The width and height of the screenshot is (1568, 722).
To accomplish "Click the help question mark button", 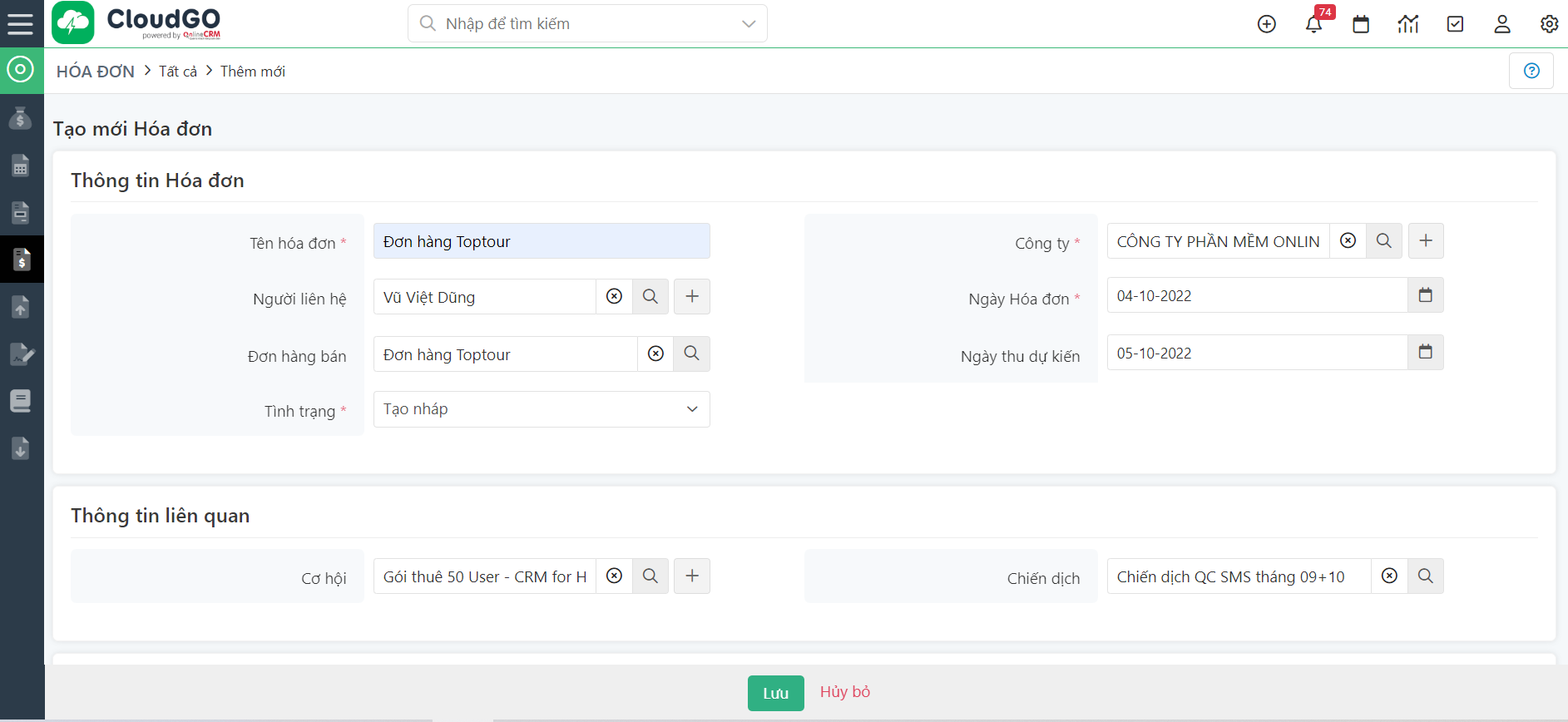I will pyautogui.click(x=1531, y=71).
